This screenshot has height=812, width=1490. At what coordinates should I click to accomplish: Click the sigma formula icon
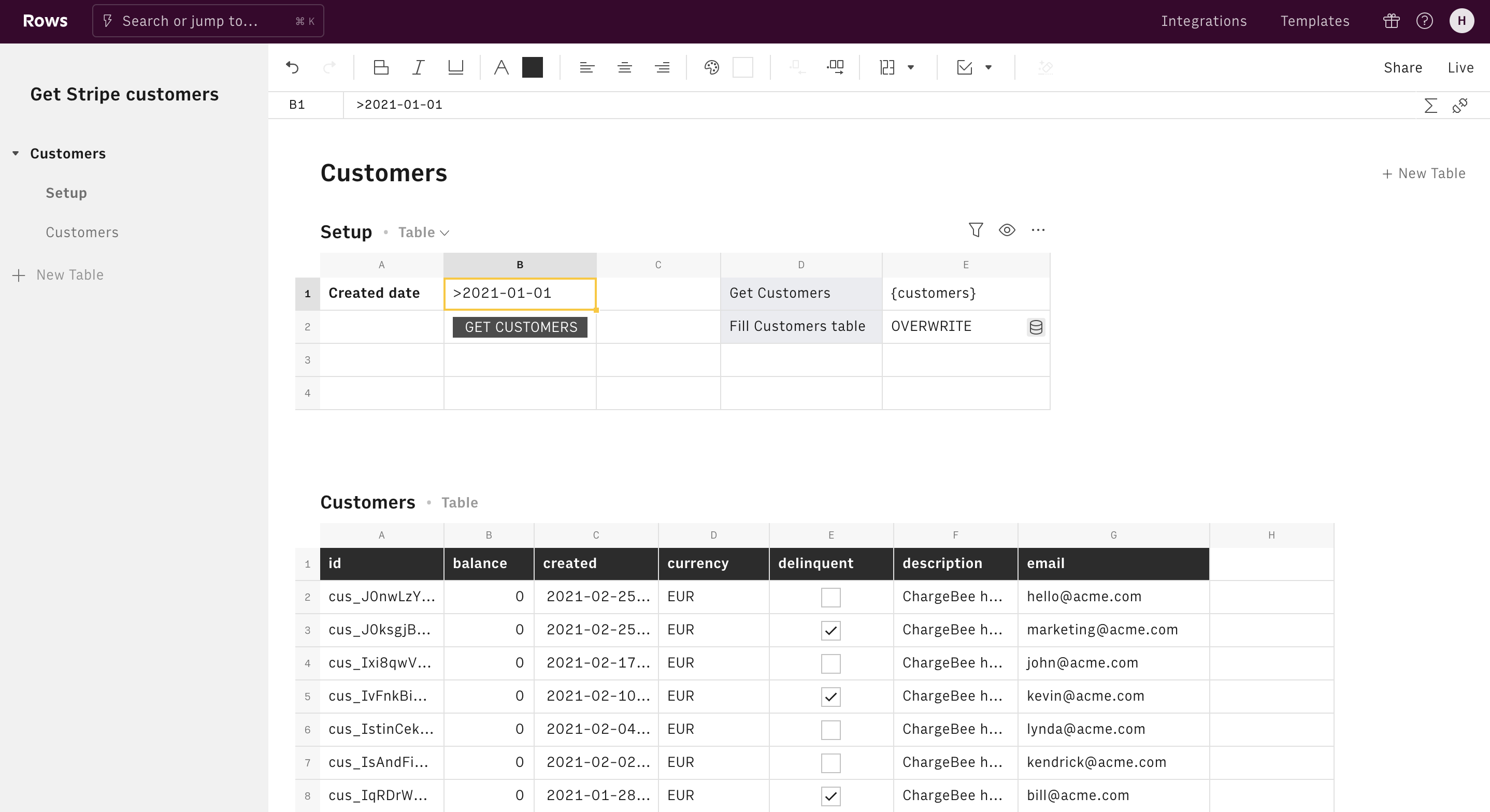pyautogui.click(x=1430, y=105)
